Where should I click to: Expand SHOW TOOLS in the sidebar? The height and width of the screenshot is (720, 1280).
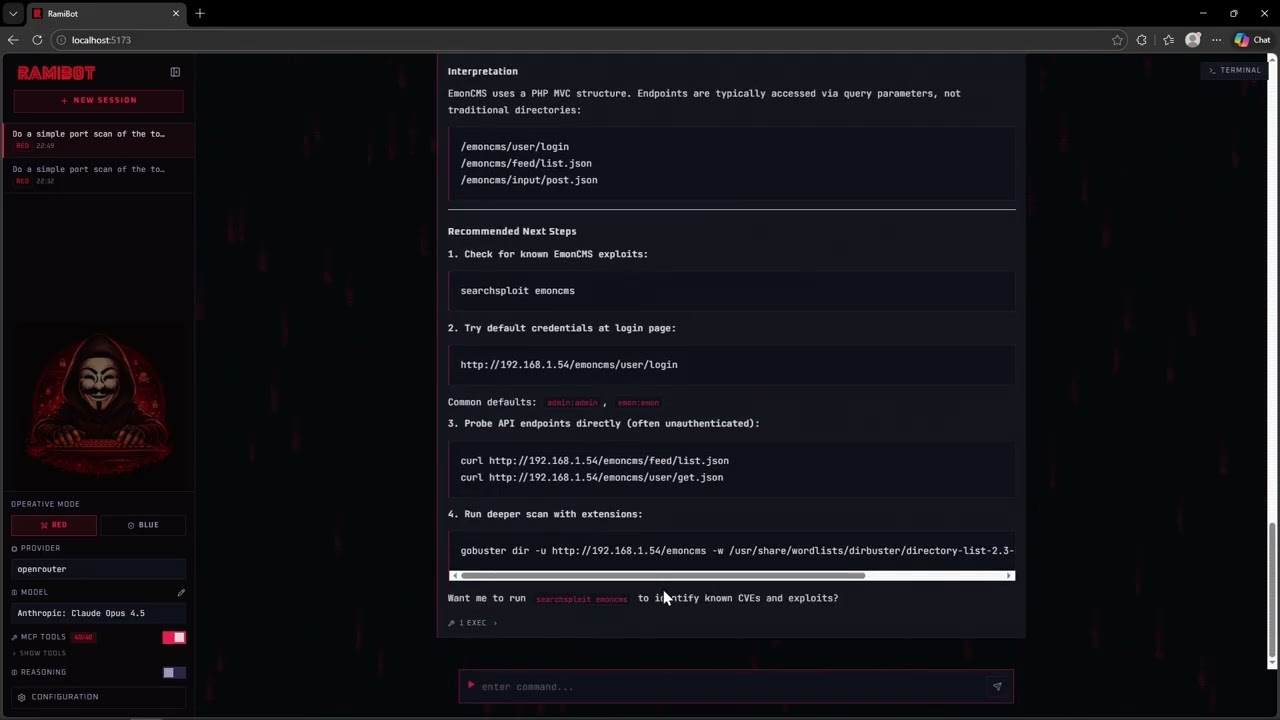pyautogui.click(x=42, y=653)
